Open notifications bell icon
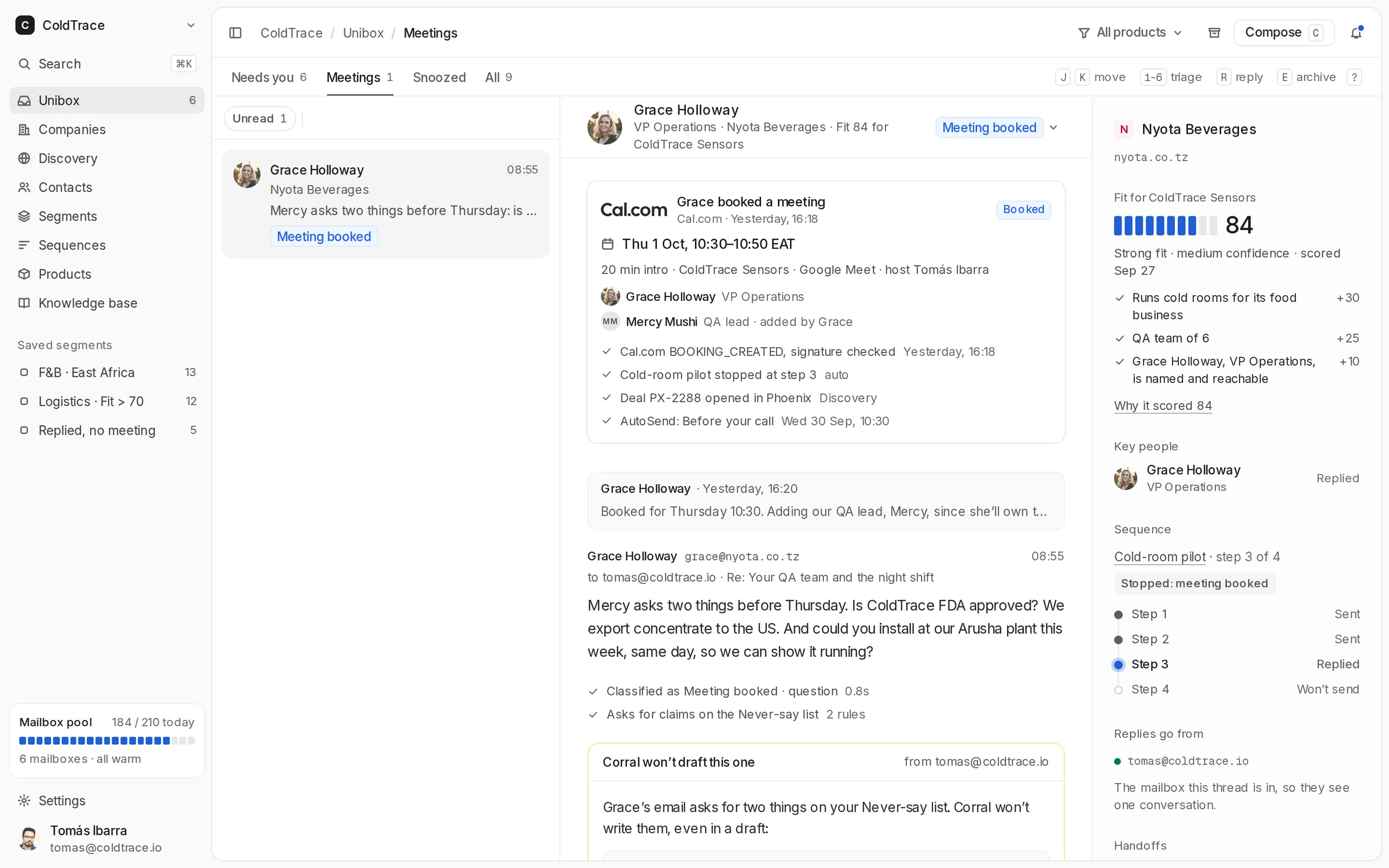Screen dimensions: 1389x868 [x=1356, y=33]
